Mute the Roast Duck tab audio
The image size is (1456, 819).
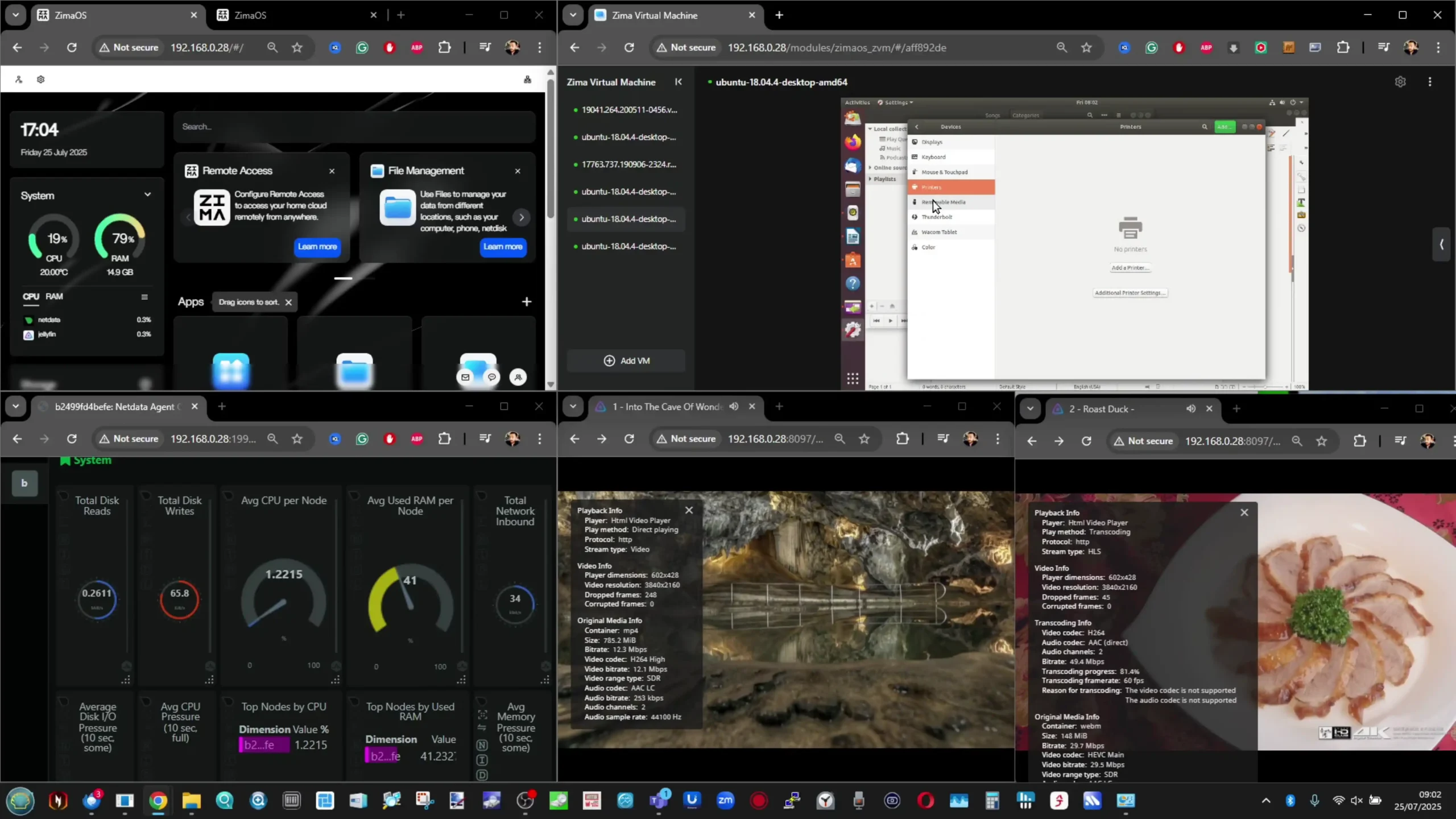click(1191, 409)
